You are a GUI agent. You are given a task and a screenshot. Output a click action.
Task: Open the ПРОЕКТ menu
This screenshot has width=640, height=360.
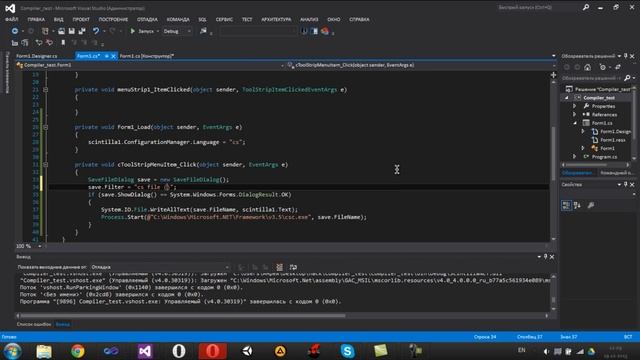click(81, 19)
